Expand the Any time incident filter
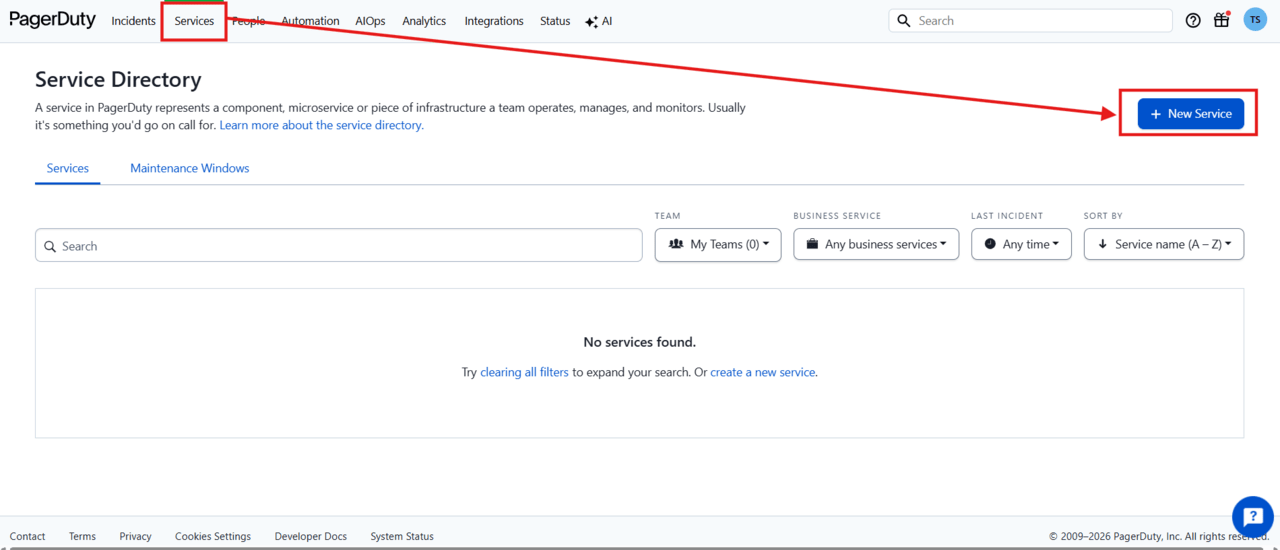 [1021, 244]
